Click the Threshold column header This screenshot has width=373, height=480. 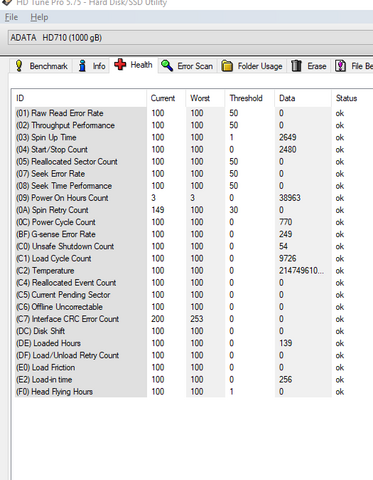pos(250,98)
